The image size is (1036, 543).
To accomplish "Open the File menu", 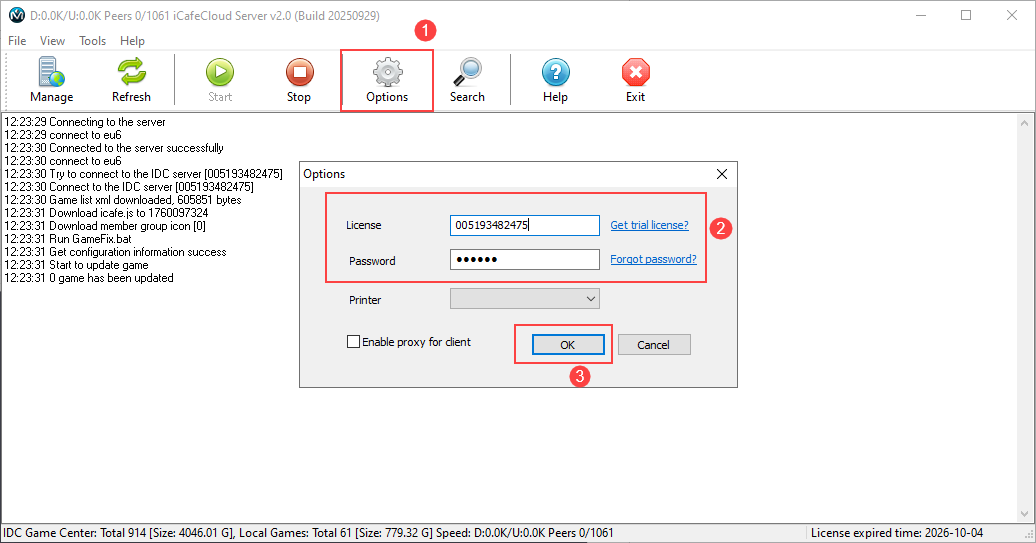I will click(17, 41).
